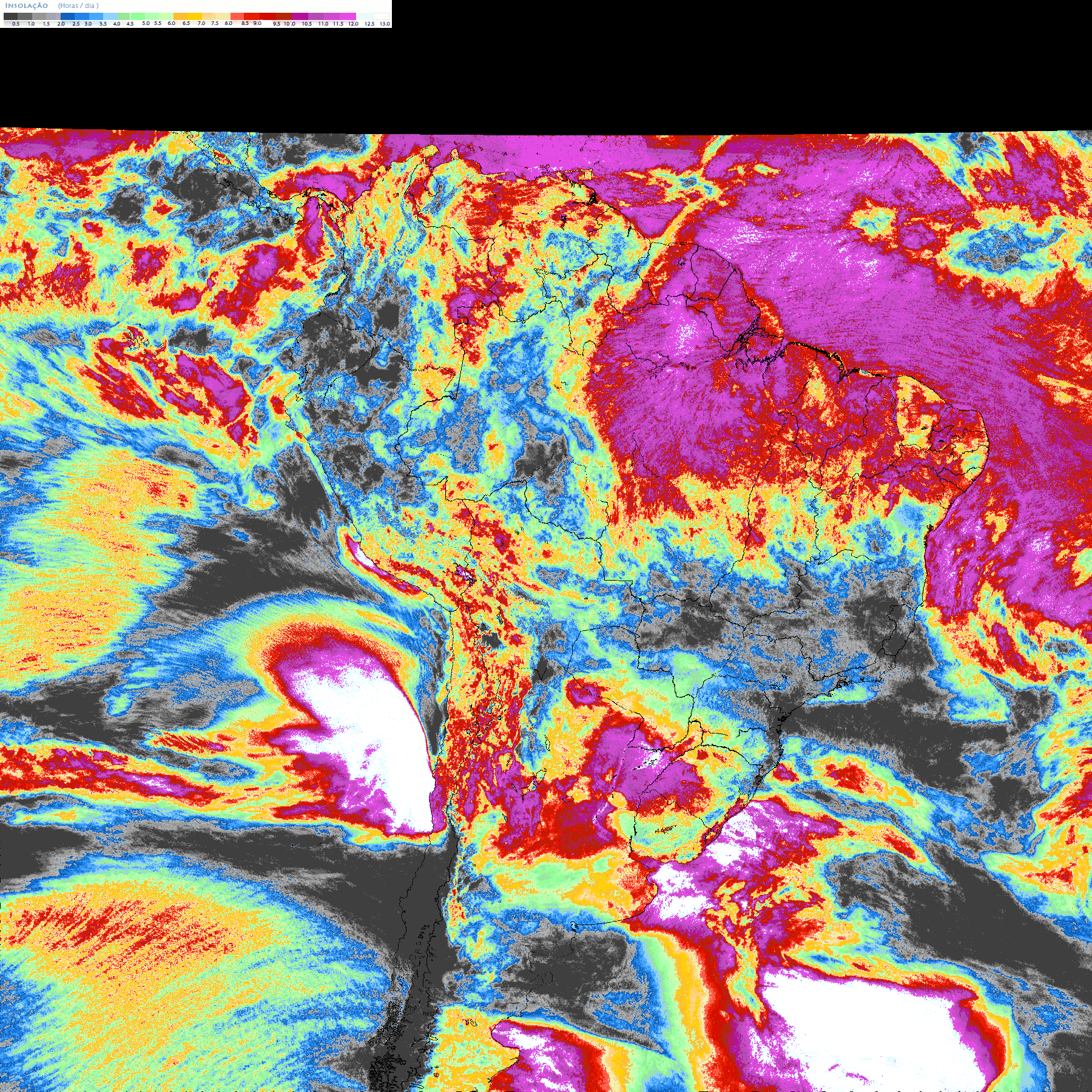Pick the dark blue swatch above 2.0

67,16
